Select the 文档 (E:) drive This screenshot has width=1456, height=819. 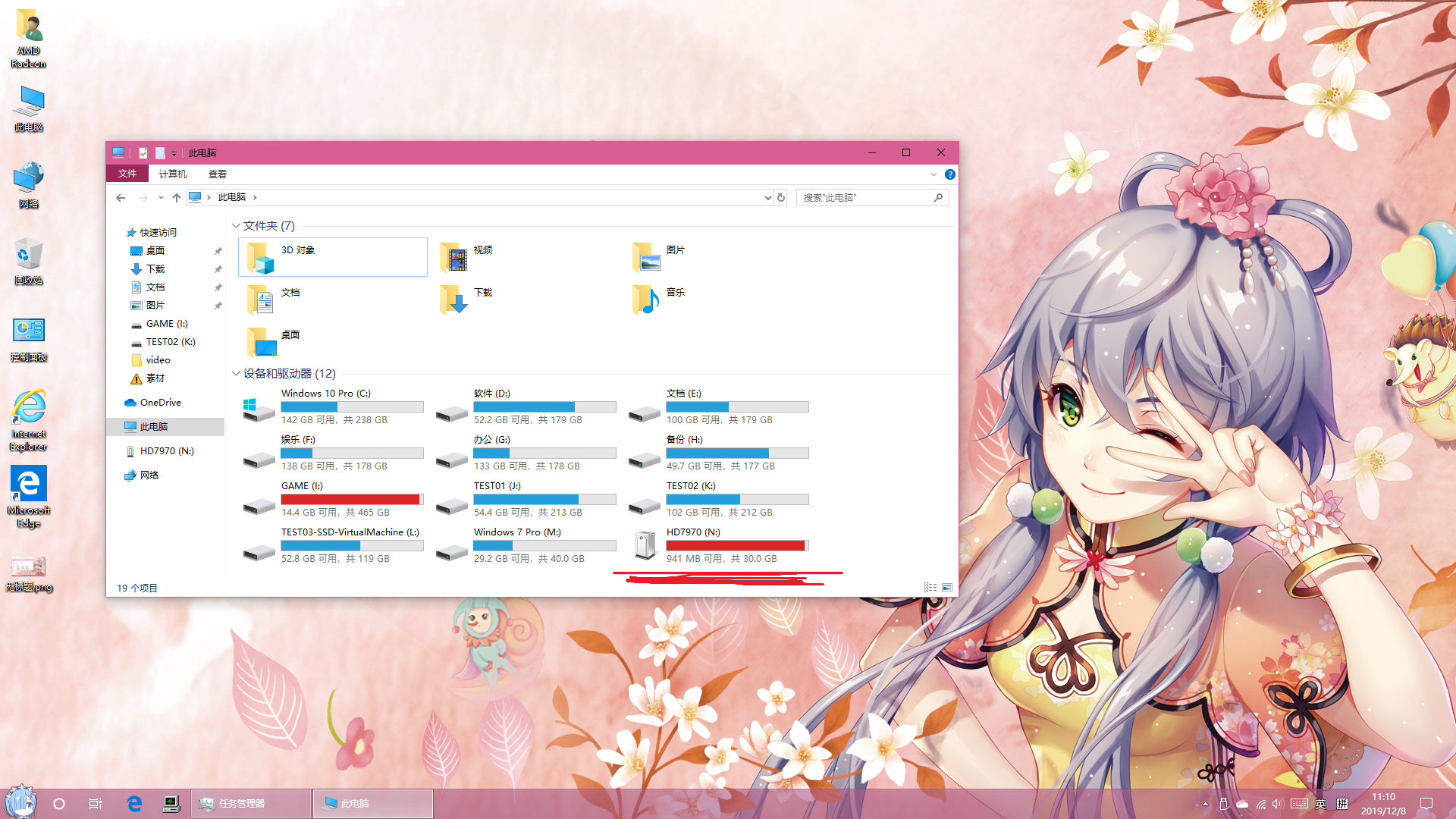coord(717,406)
